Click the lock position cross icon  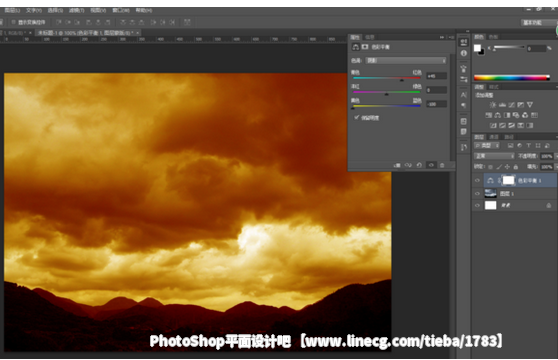507,167
